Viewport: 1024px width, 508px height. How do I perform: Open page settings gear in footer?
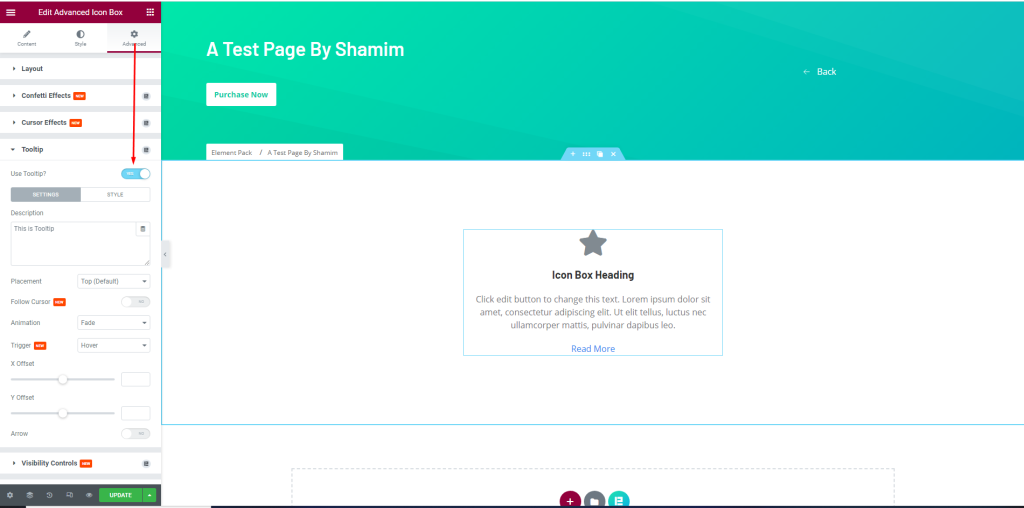(10, 495)
